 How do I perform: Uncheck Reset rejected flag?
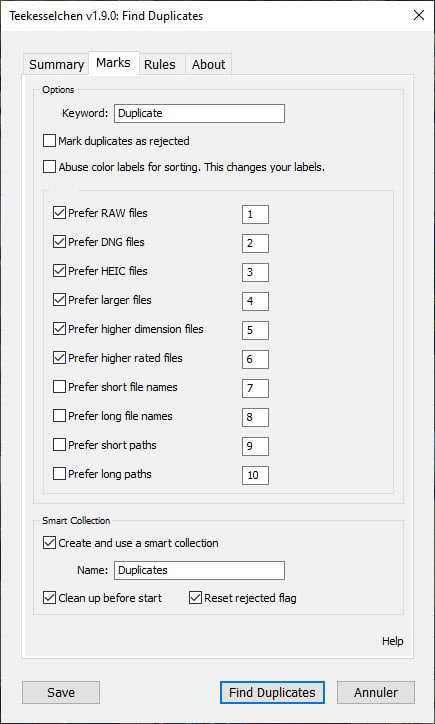(x=196, y=597)
